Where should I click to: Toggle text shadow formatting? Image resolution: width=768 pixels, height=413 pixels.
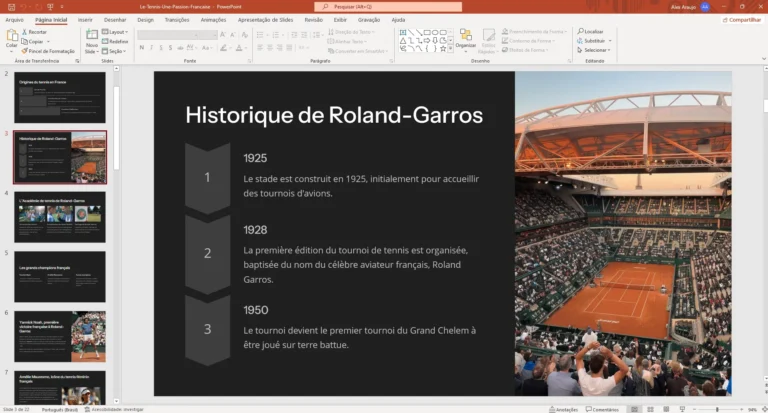pyautogui.click(x=170, y=48)
